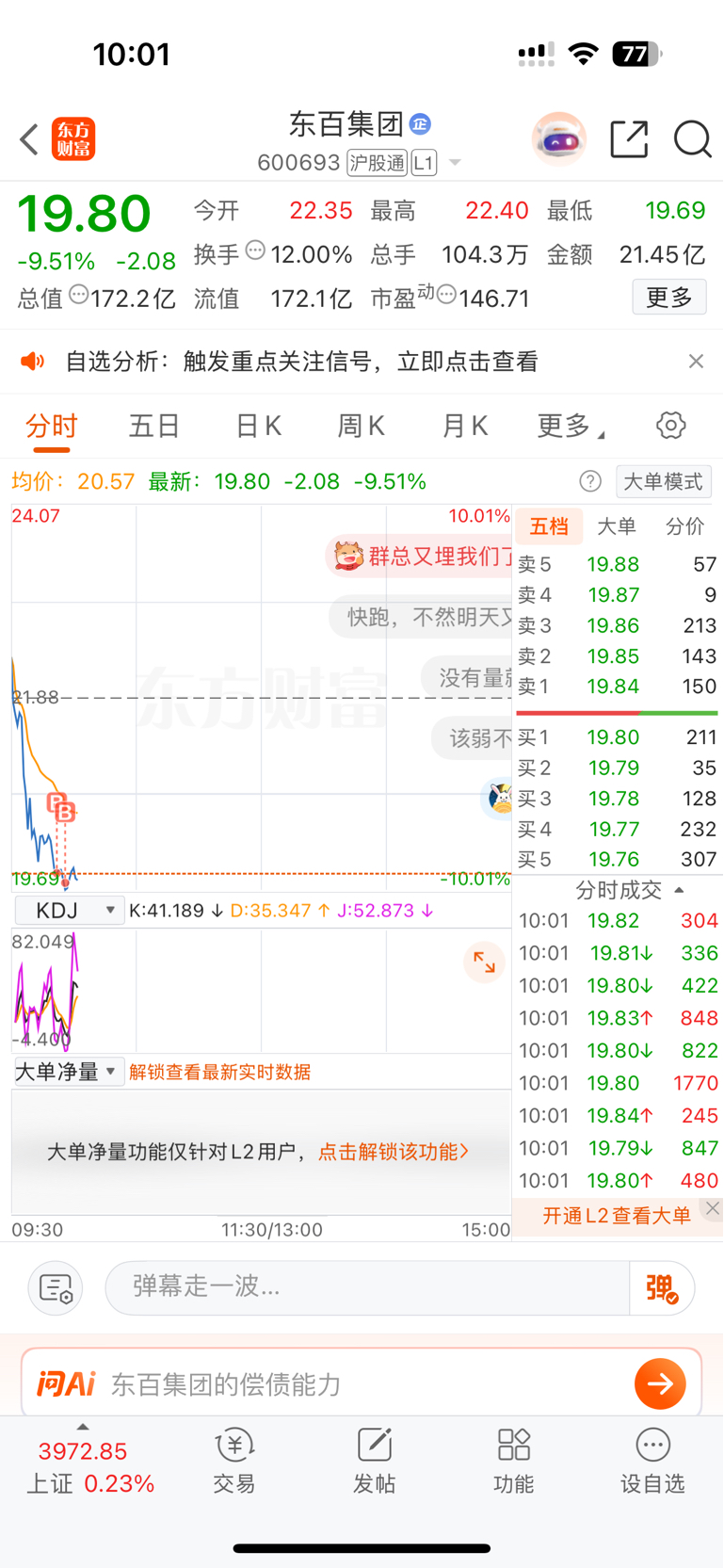
Task: Tap the 买5 19.76 order row
Action: [618, 860]
